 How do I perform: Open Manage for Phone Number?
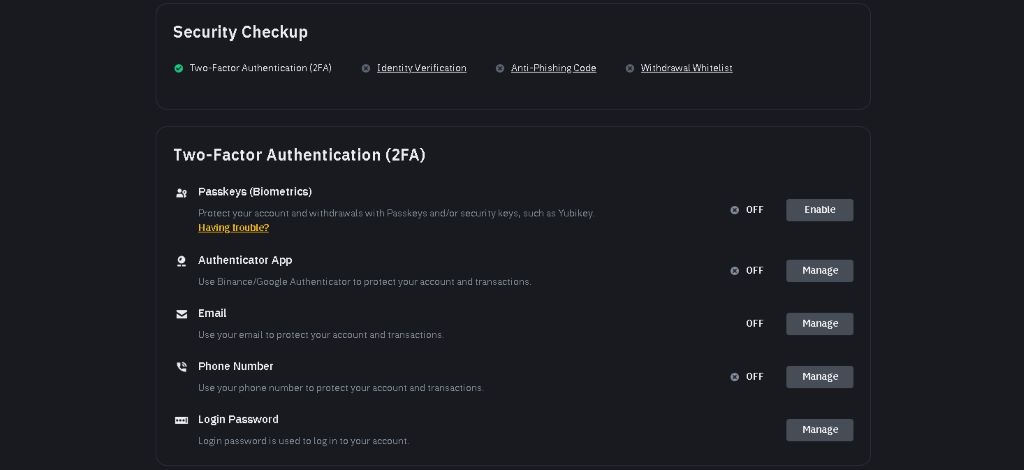tap(819, 377)
